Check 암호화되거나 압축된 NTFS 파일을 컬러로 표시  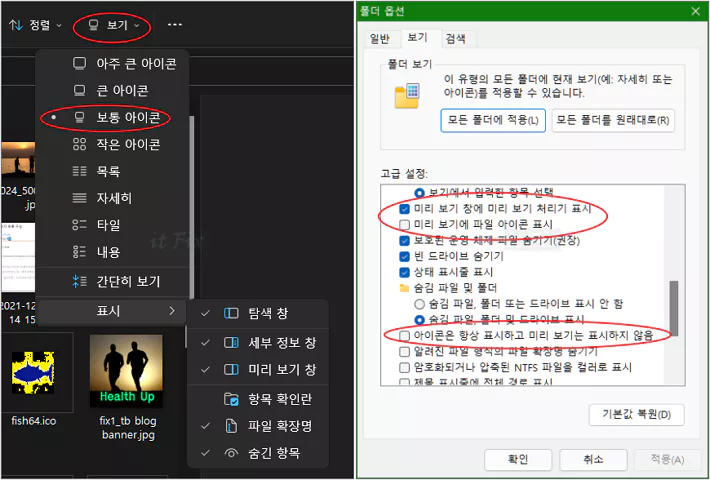pos(405,367)
